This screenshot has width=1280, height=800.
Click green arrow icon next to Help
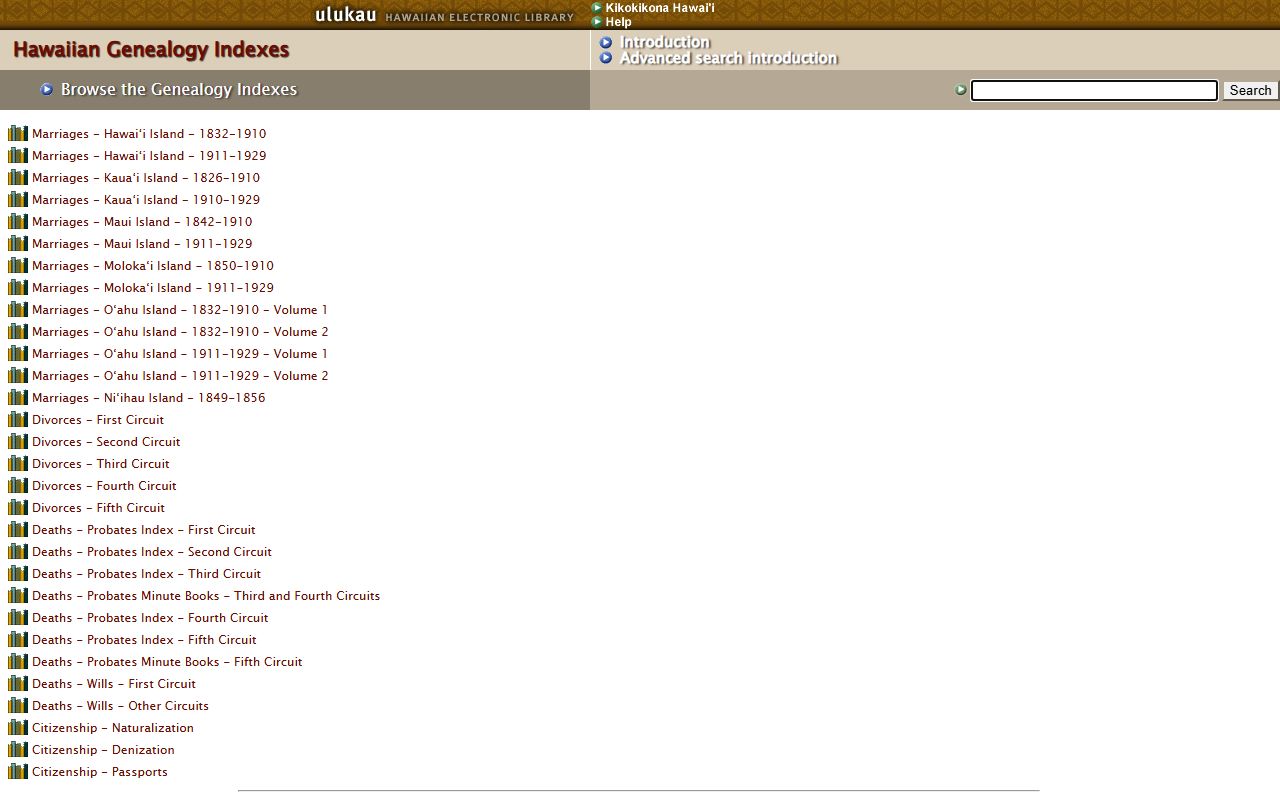click(597, 21)
